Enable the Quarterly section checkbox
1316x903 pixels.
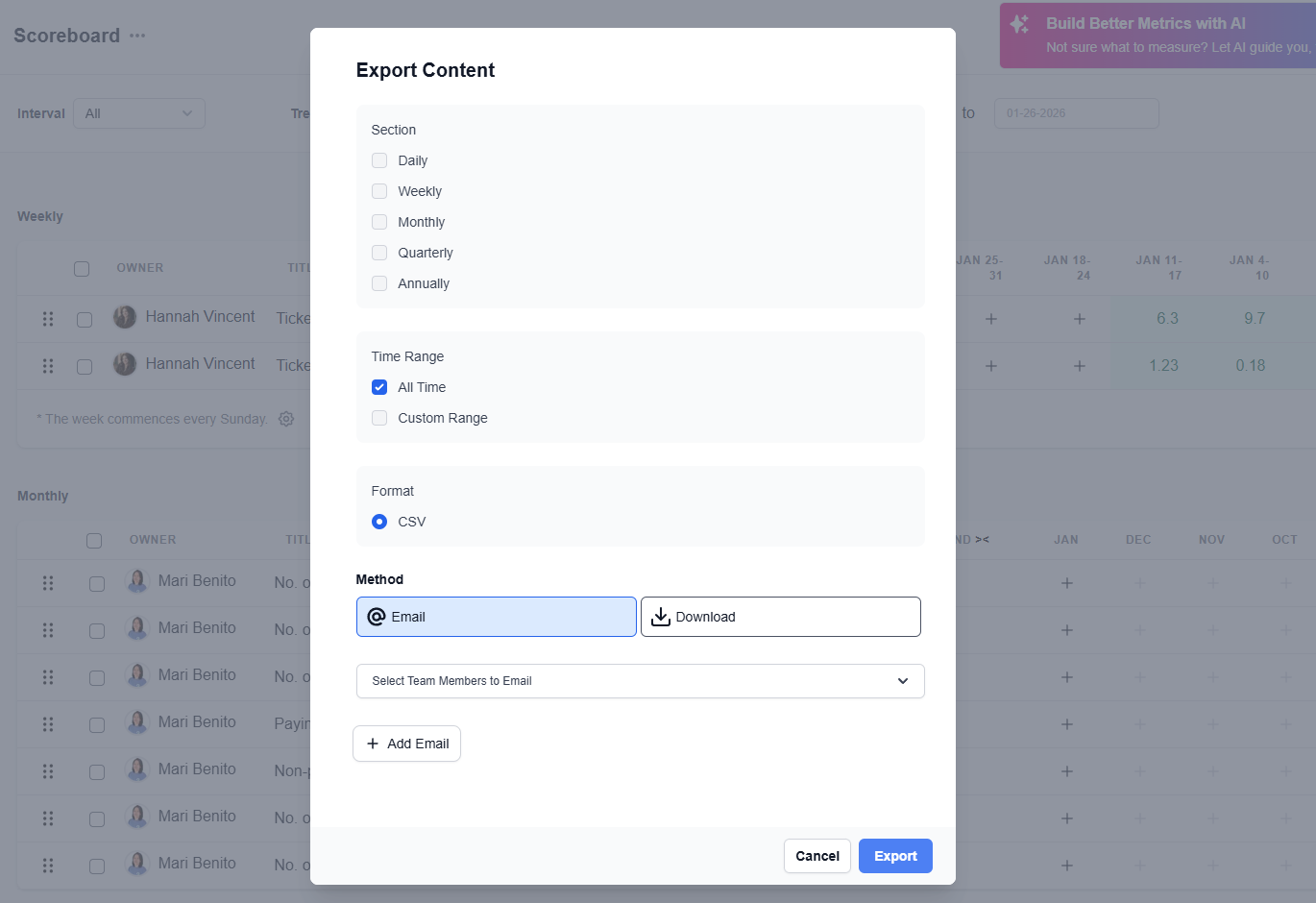pos(379,253)
